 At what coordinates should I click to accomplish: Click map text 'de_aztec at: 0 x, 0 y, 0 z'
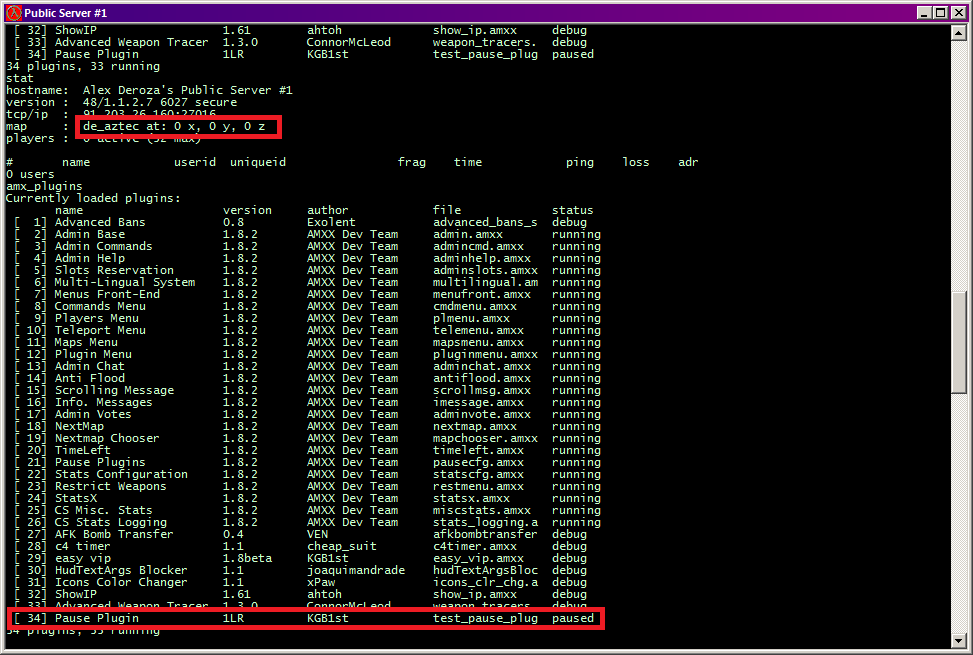[174, 126]
